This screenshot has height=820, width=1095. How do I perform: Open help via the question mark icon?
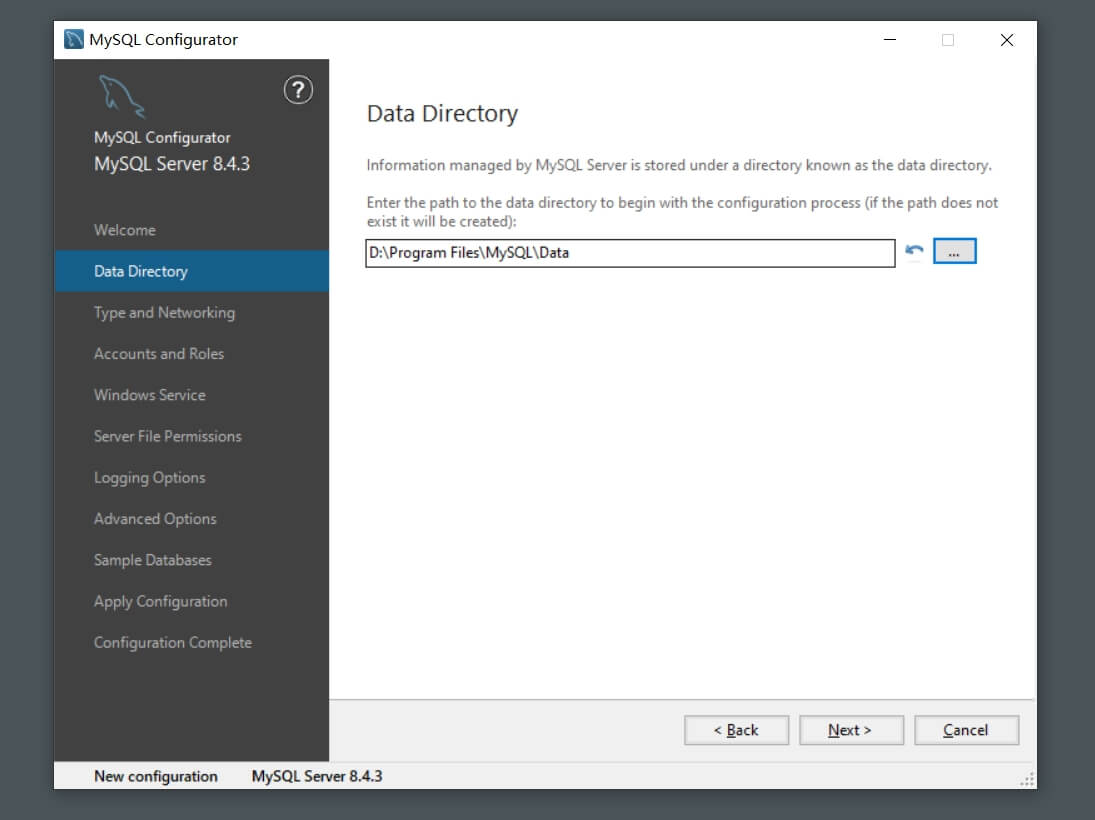(x=298, y=90)
